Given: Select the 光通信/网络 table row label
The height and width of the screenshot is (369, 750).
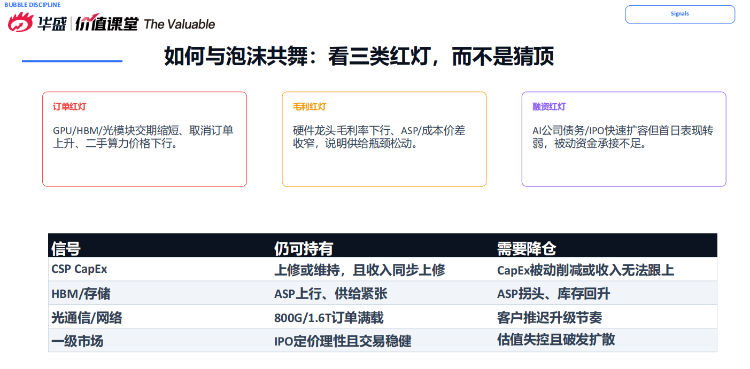Looking at the screenshot, I should (x=87, y=317).
